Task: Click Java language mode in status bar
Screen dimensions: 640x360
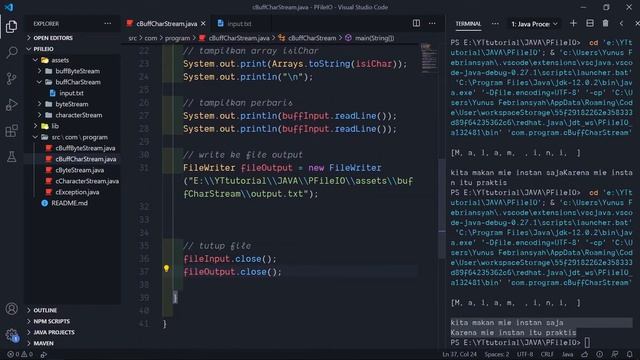Action: point(567,354)
